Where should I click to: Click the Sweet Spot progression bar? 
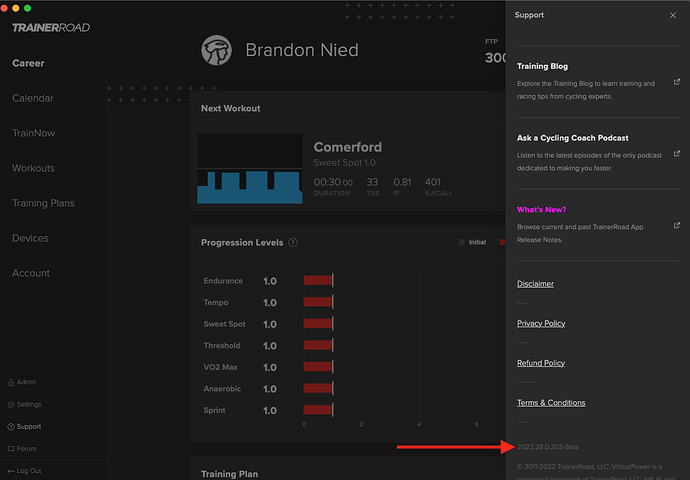[x=318, y=323]
